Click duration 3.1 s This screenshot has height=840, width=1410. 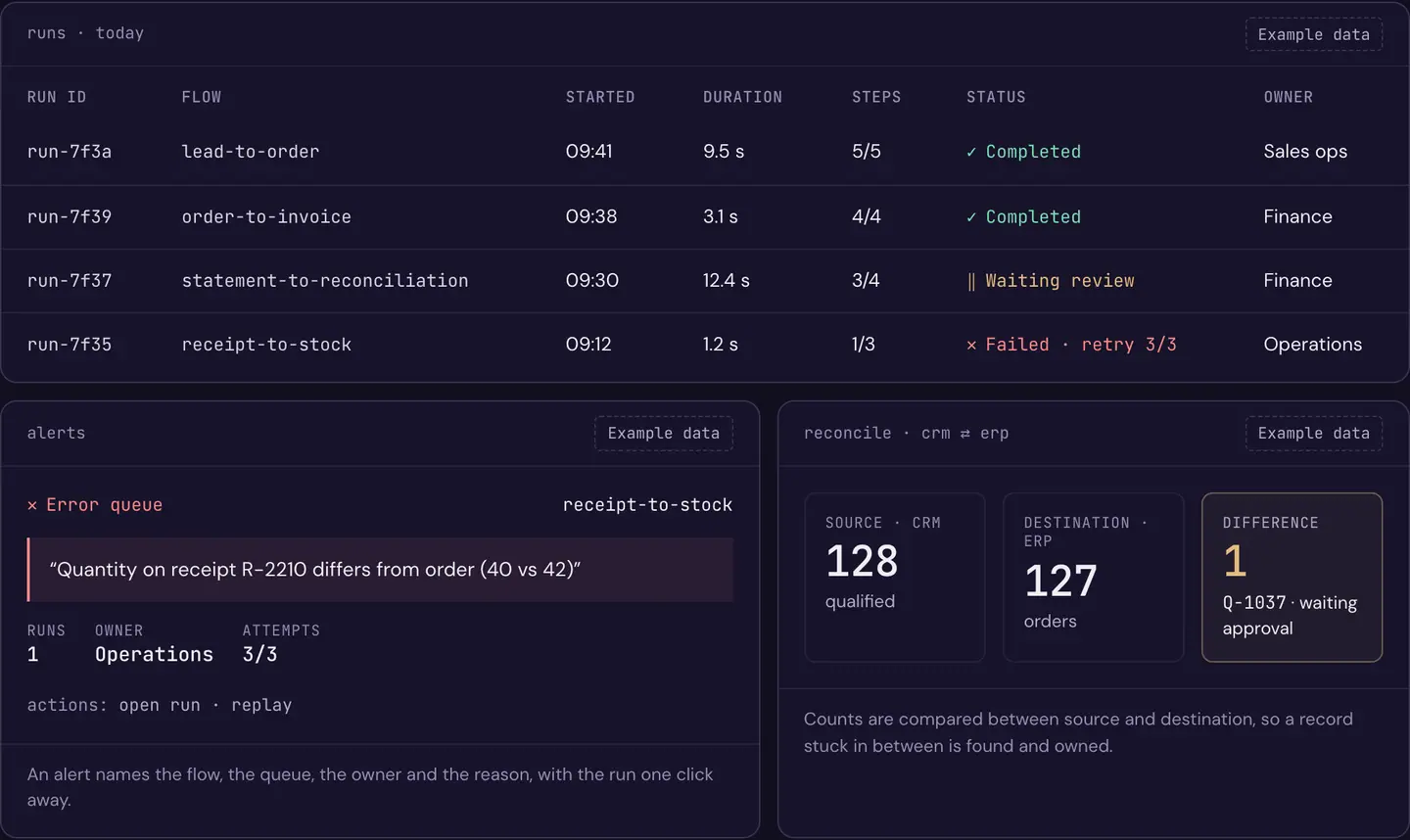pyautogui.click(x=721, y=216)
